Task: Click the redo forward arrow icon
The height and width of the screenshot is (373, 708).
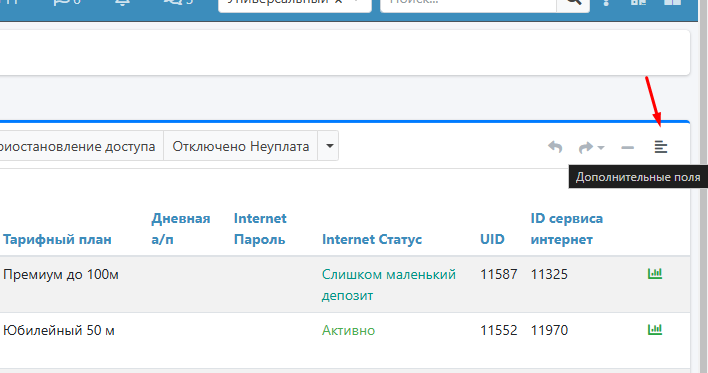Action: tap(586, 147)
